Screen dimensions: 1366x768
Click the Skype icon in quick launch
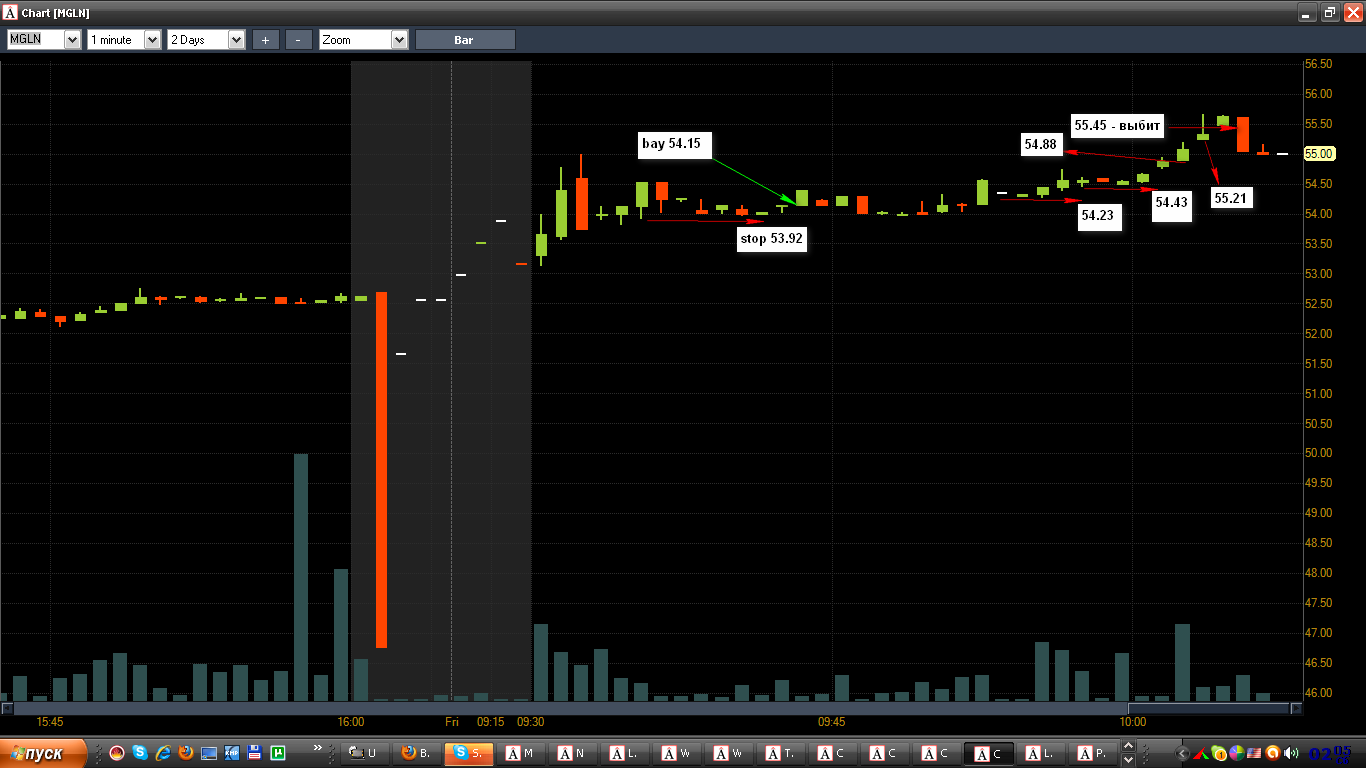139,753
